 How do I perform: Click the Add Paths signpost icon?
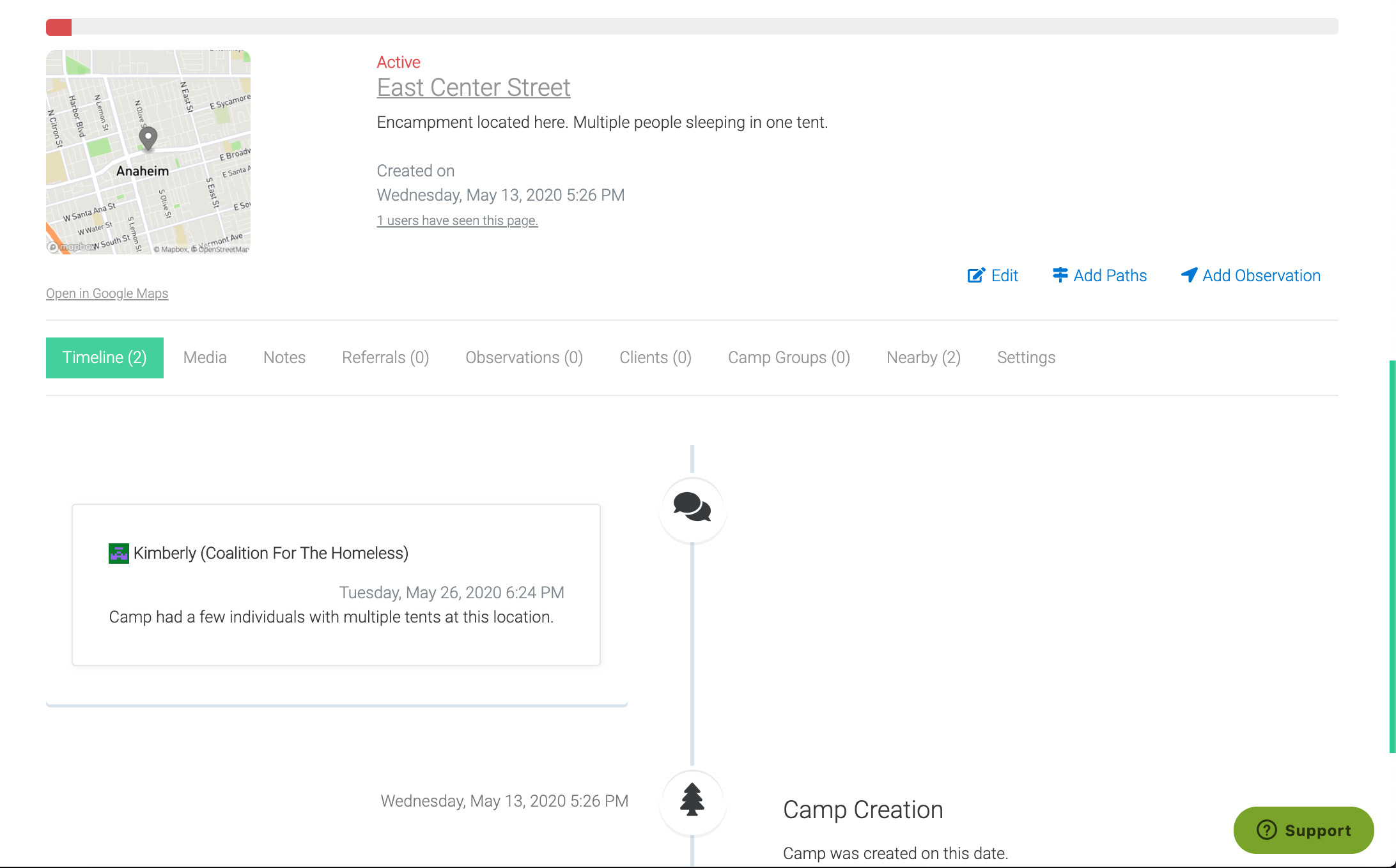(x=1060, y=275)
